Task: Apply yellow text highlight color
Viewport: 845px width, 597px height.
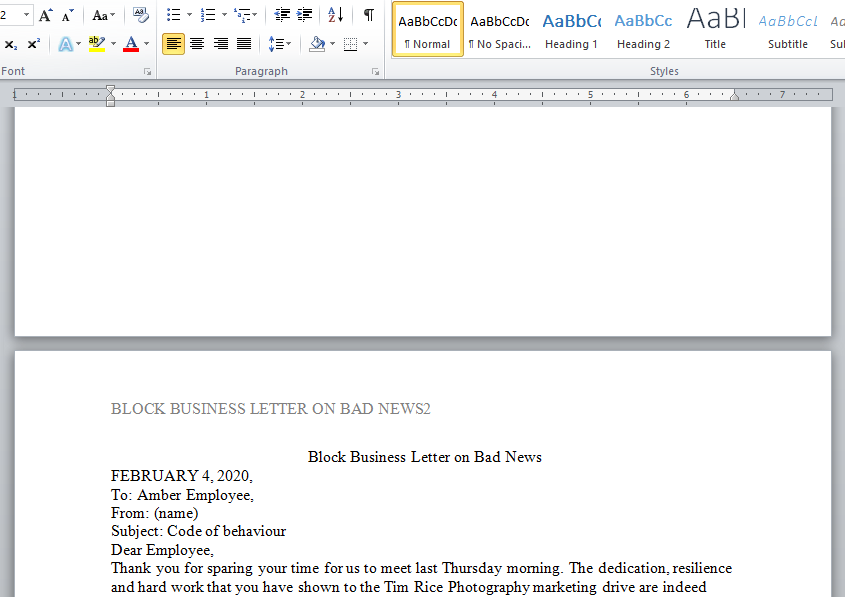Action: point(96,44)
